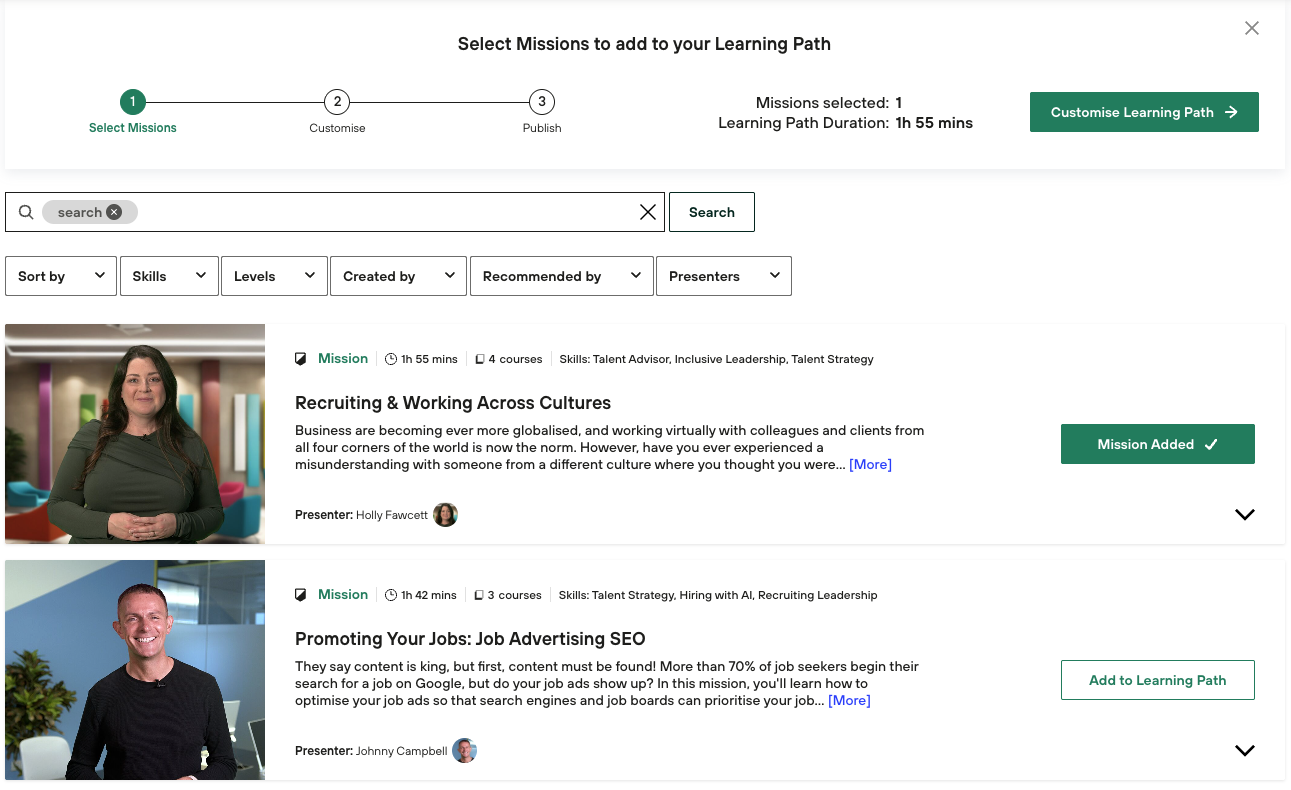Viewport: 1291px width, 790px height.
Task: Expand Promoting Your Jobs mission details
Action: (x=1244, y=751)
